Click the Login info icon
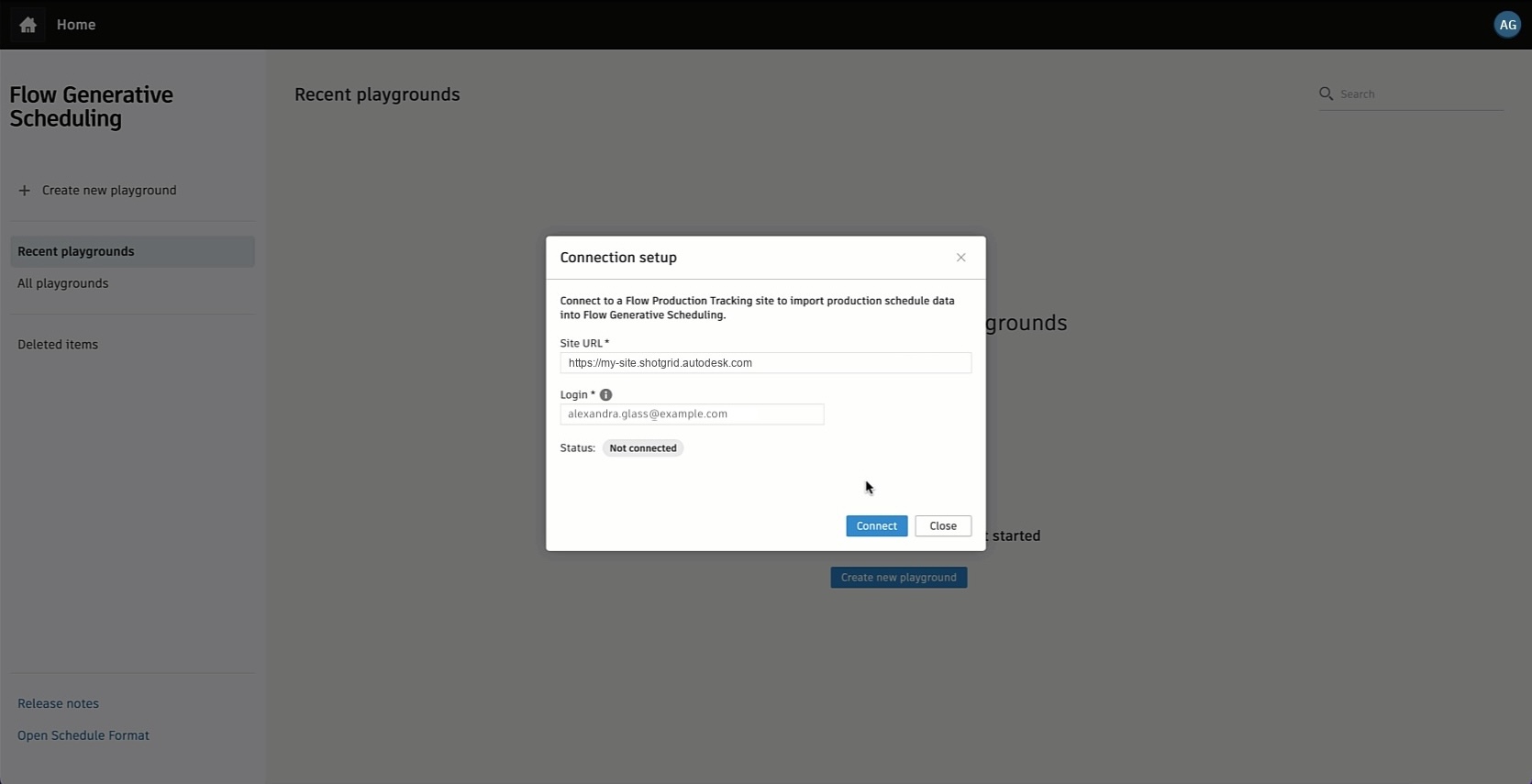1532x784 pixels. (x=605, y=395)
